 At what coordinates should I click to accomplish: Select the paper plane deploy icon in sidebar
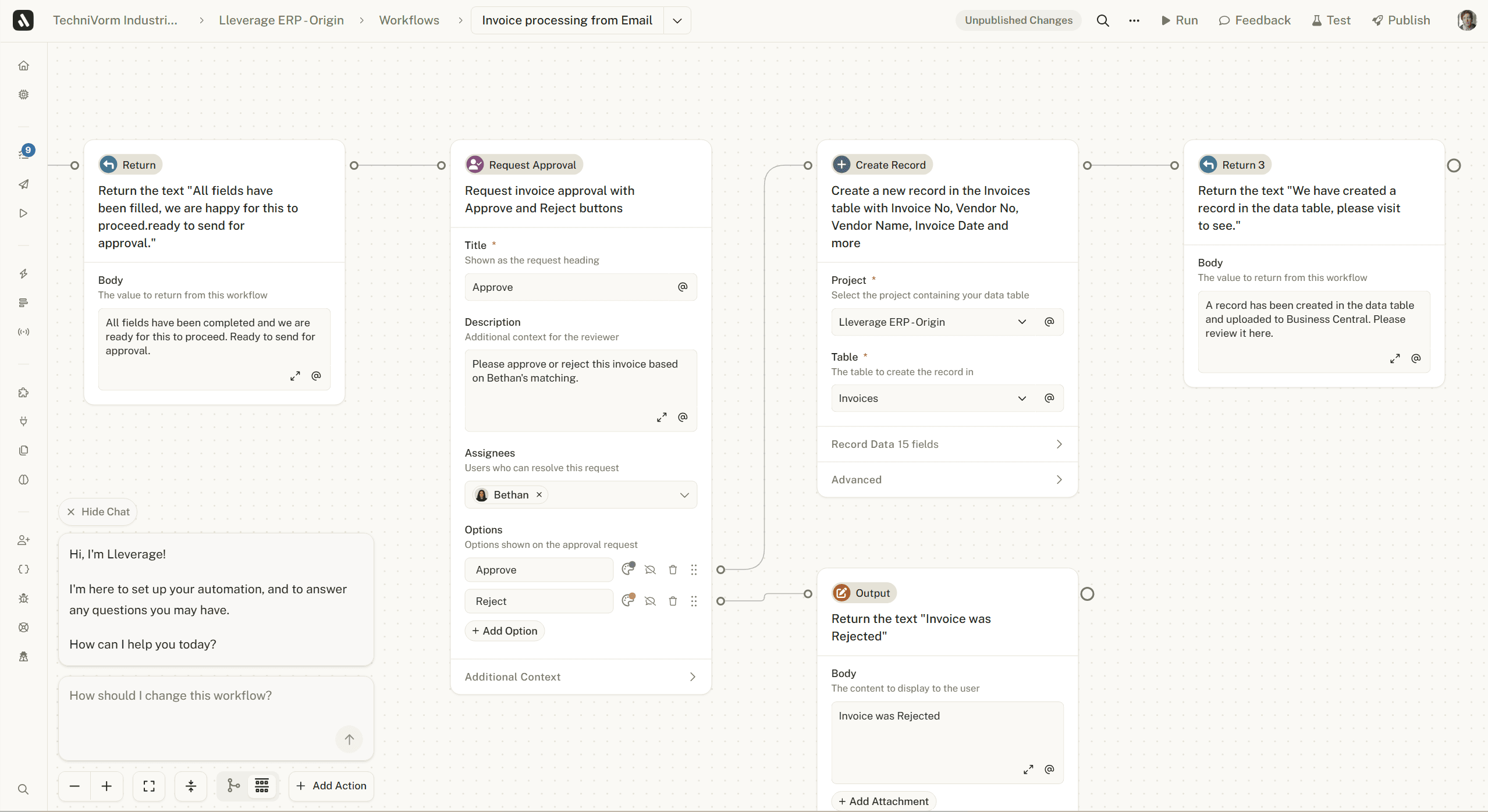coord(23,184)
